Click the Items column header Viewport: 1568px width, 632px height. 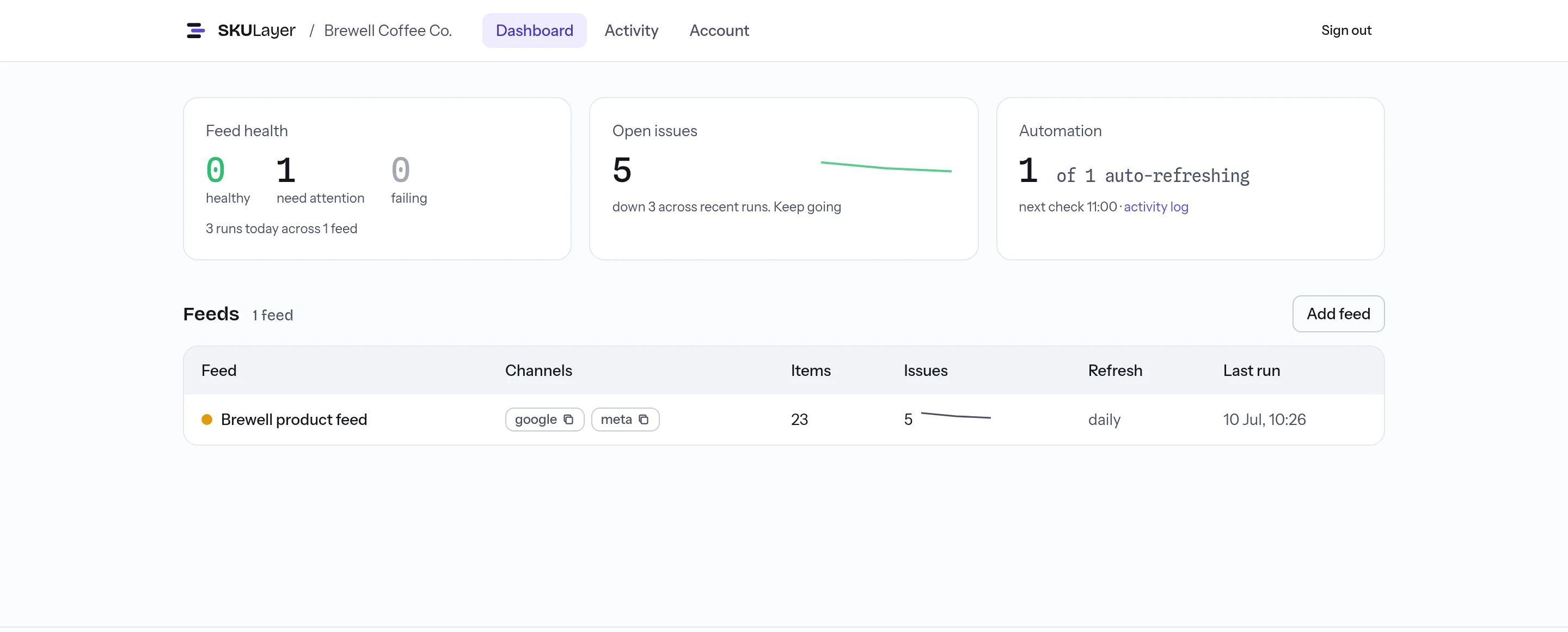pyautogui.click(x=810, y=371)
